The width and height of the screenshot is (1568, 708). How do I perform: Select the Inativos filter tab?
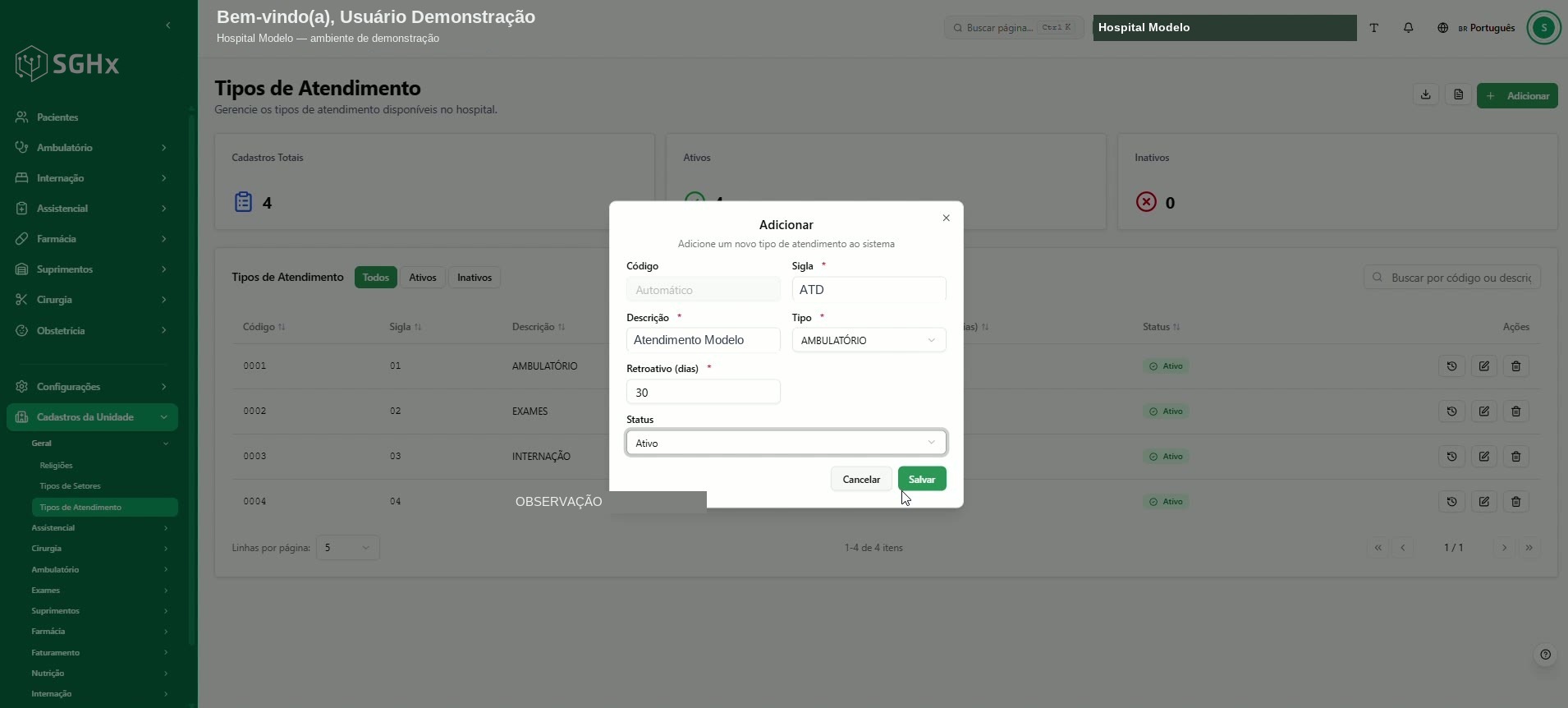point(475,278)
